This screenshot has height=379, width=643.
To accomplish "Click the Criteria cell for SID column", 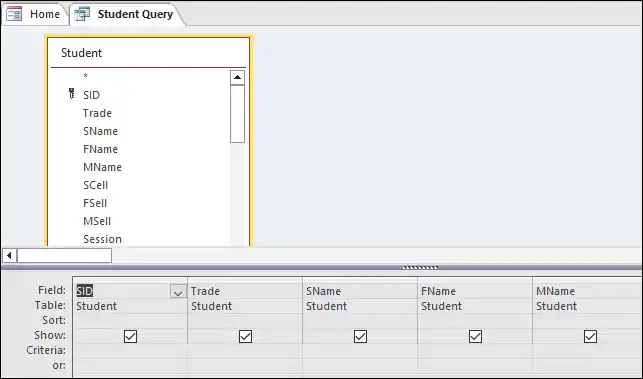I will click(130, 351).
